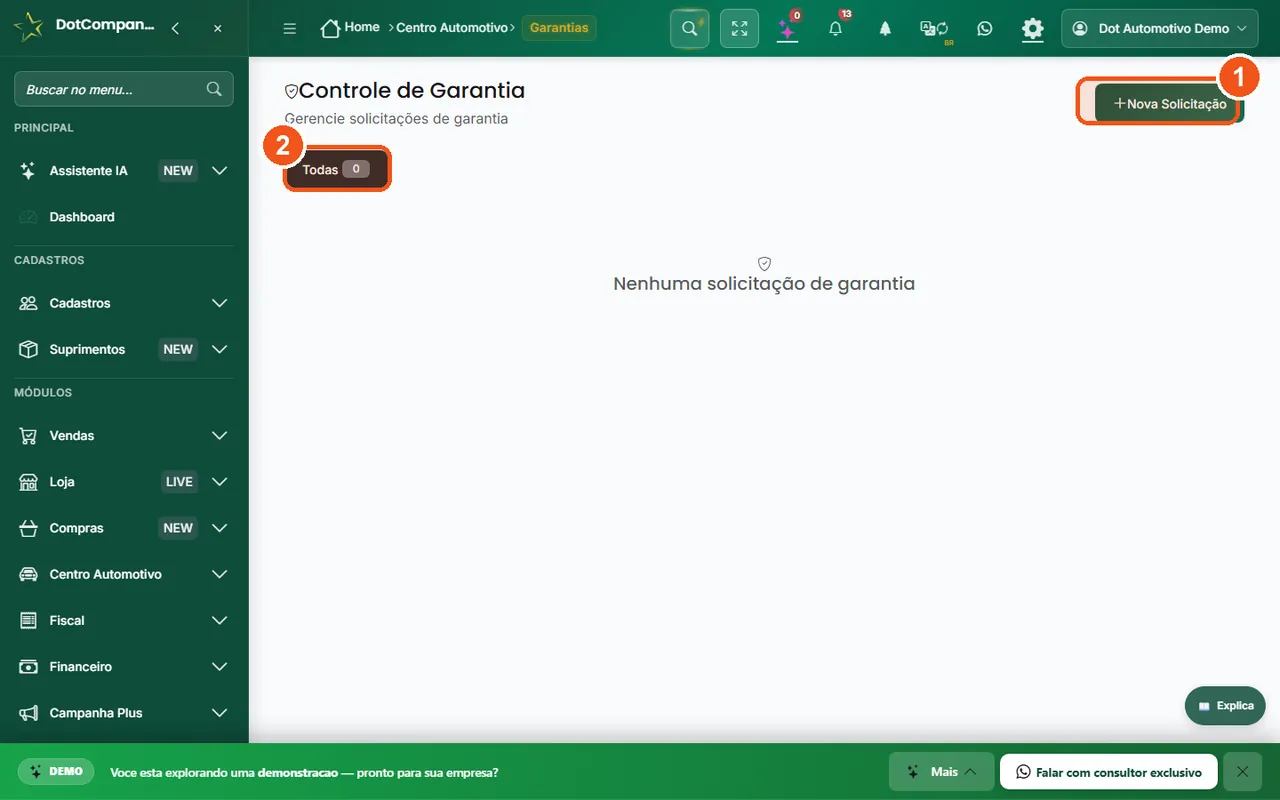
Task: Open Dot Automotivo Demo account dropdown
Action: [x=1159, y=28]
